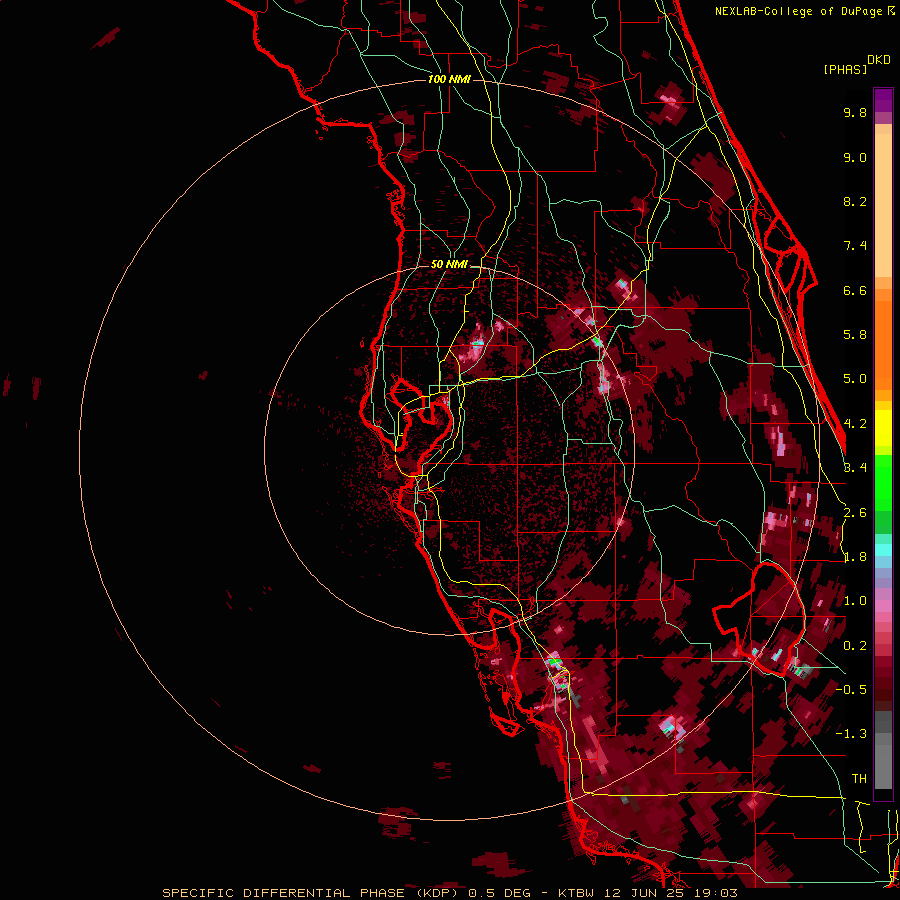Click the -0.5 legend value
This screenshot has height=900, width=900.
coord(851,690)
